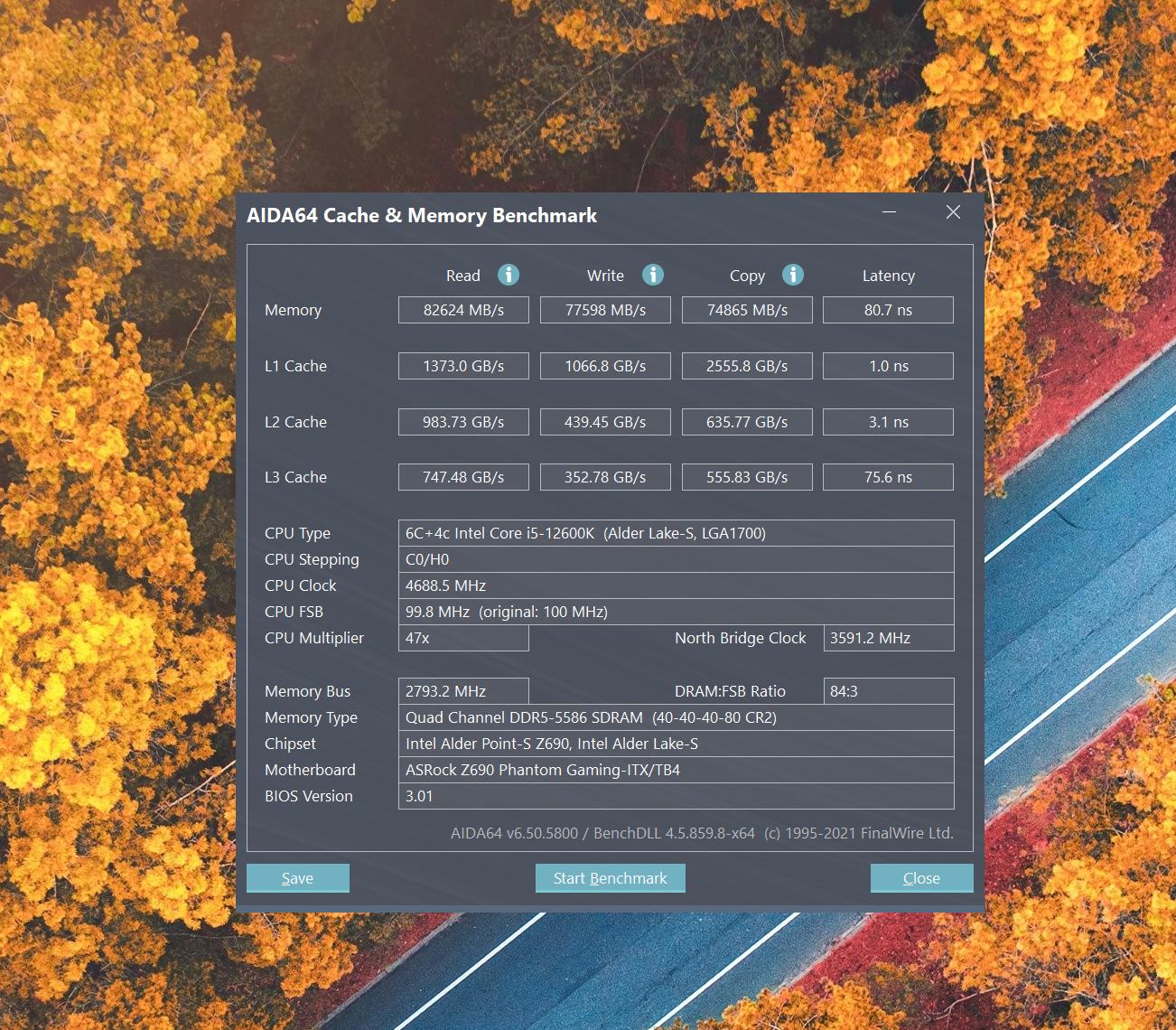Minimize the AIDA64 benchmark window
Viewport: 1176px width, 1030px height.
[x=890, y=212]
